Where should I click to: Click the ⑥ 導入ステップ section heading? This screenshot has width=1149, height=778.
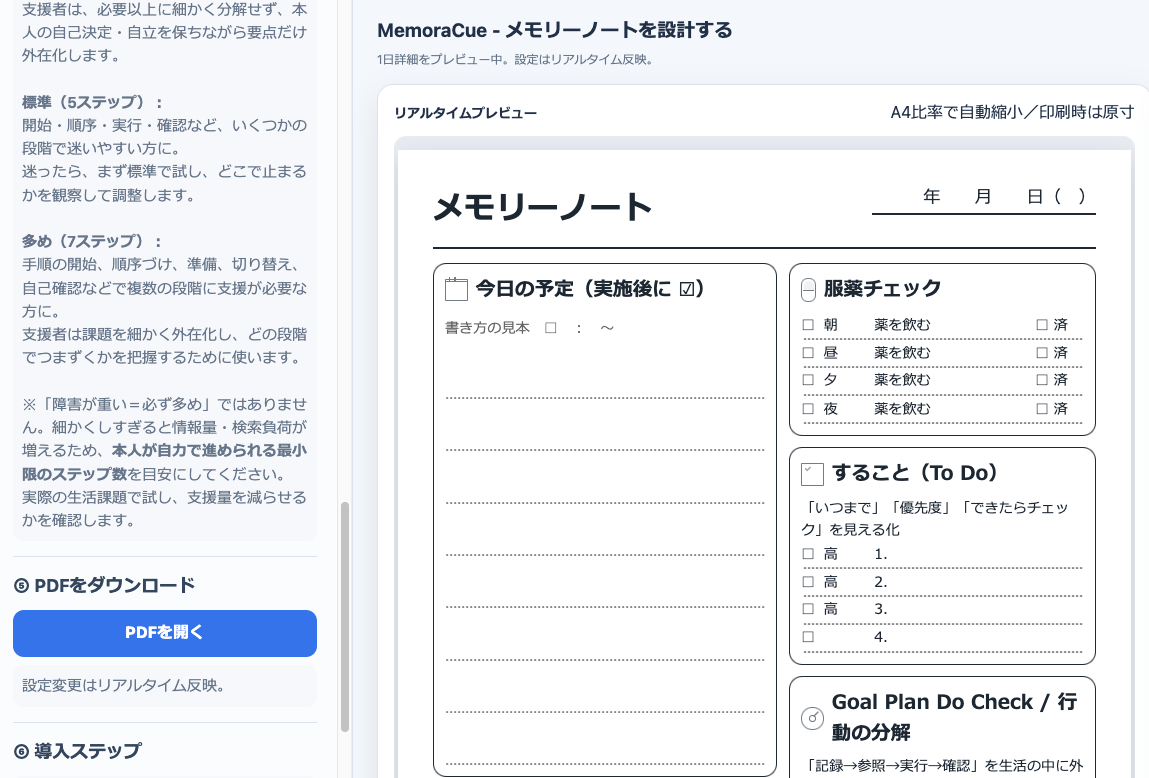tap(78, 751)
